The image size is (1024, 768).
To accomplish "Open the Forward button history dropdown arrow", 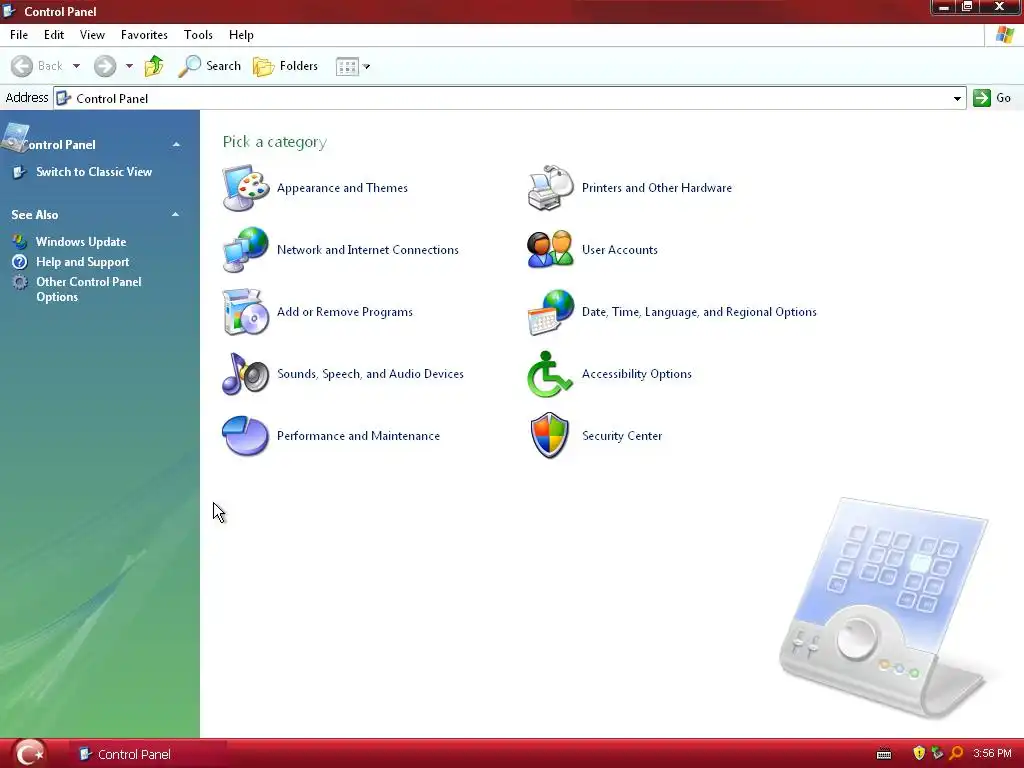I will [x=129, y=66].
